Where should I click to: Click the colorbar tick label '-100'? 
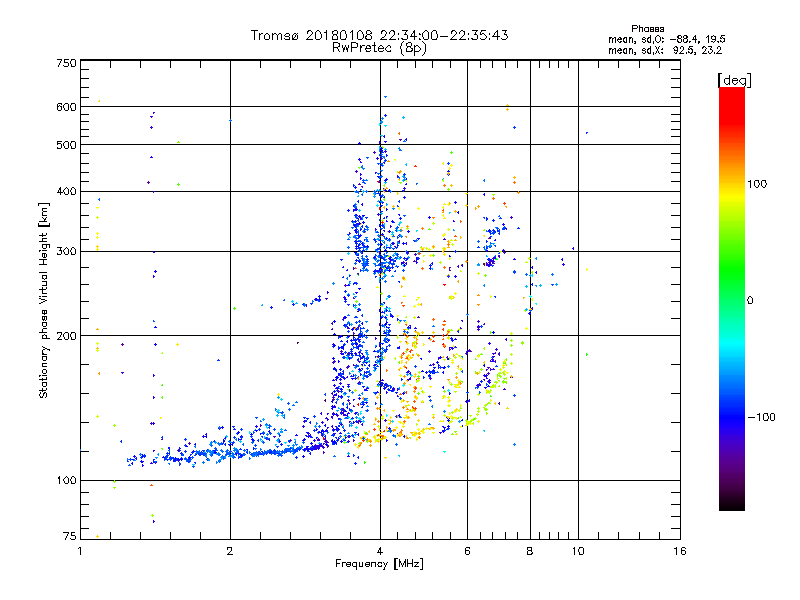pos(761,417)
